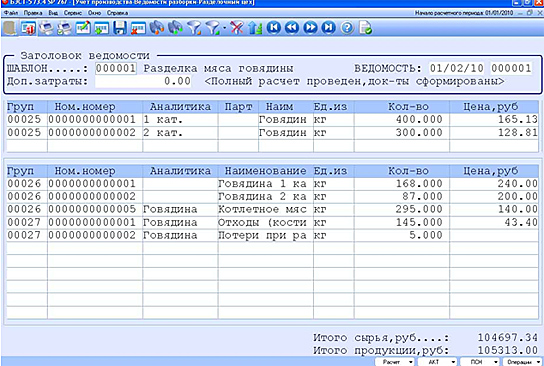Open the Правка menu
The height and width of the screenshot is (366, 544).
click(33, 13)
